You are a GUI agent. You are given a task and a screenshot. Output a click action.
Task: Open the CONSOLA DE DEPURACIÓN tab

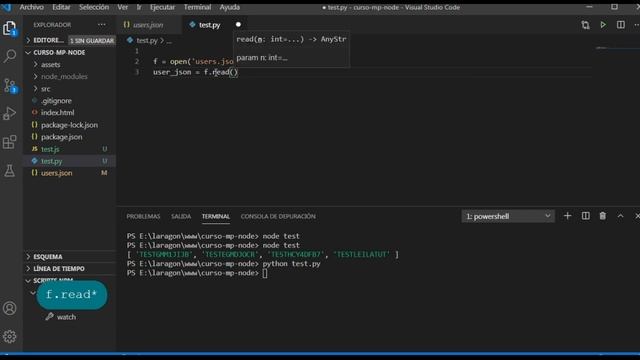(x=278, y=216)
